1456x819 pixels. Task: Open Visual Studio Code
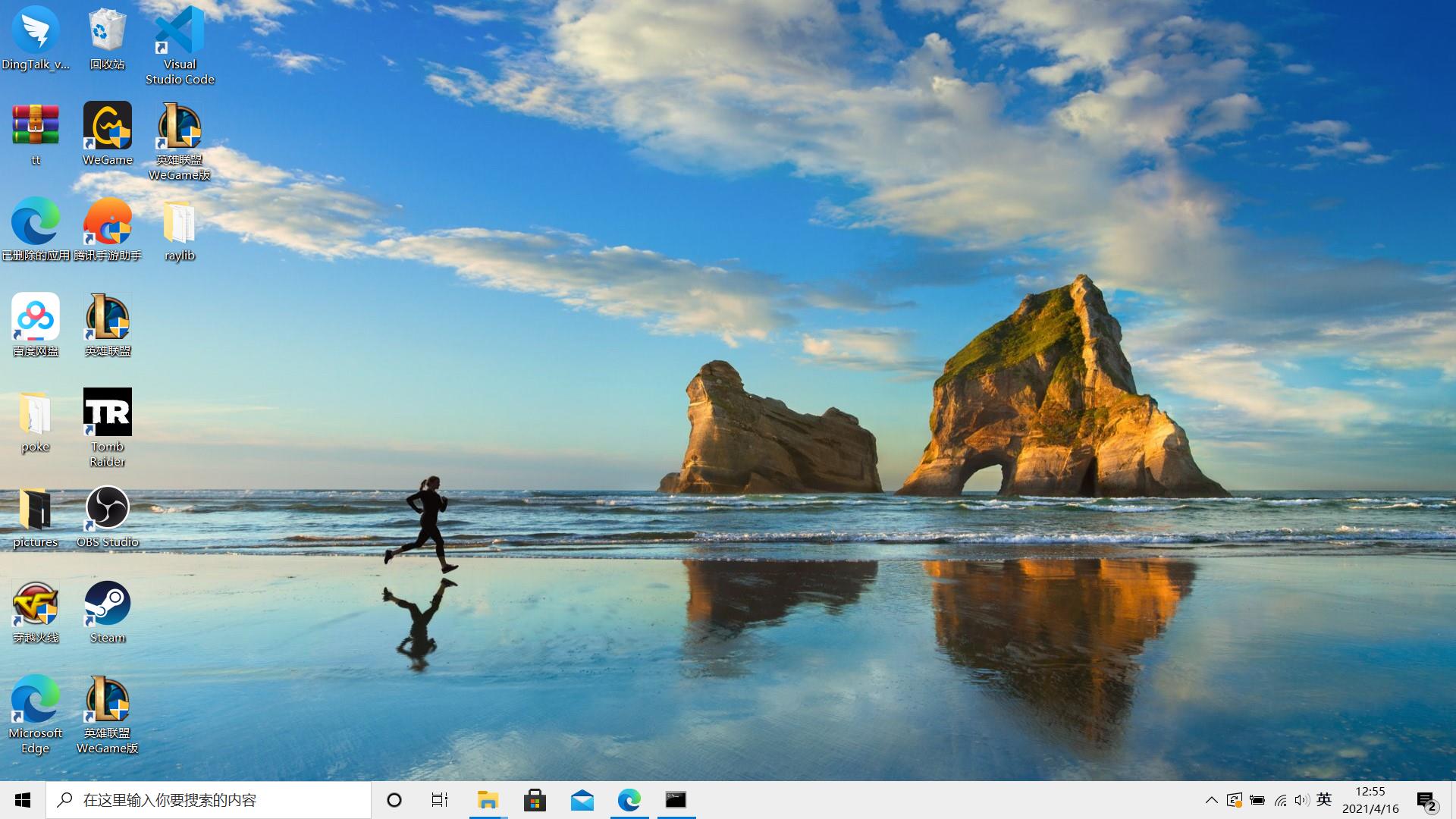[x=179, y=45]
